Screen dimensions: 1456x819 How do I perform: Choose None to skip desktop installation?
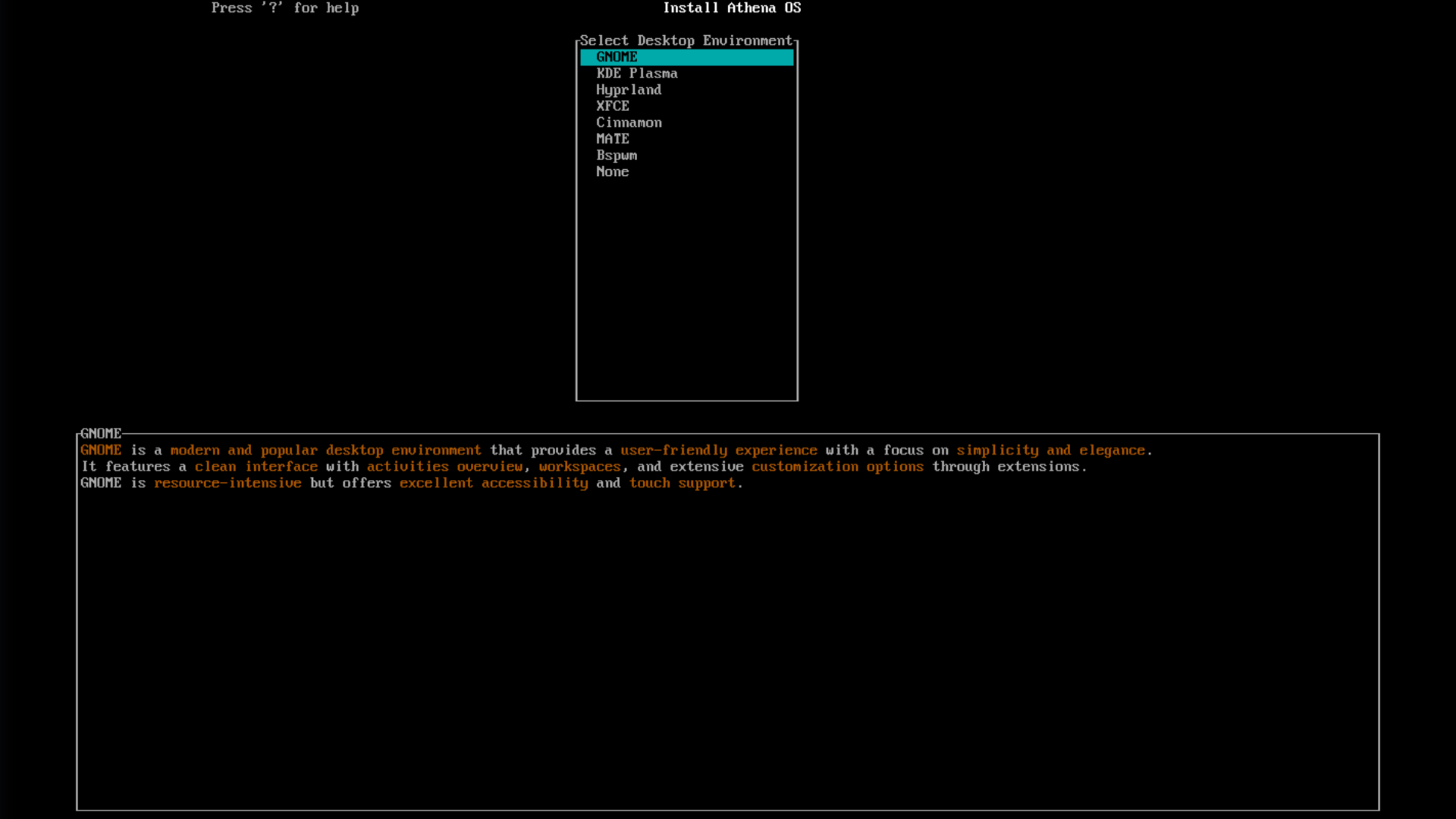pos(612,172)
